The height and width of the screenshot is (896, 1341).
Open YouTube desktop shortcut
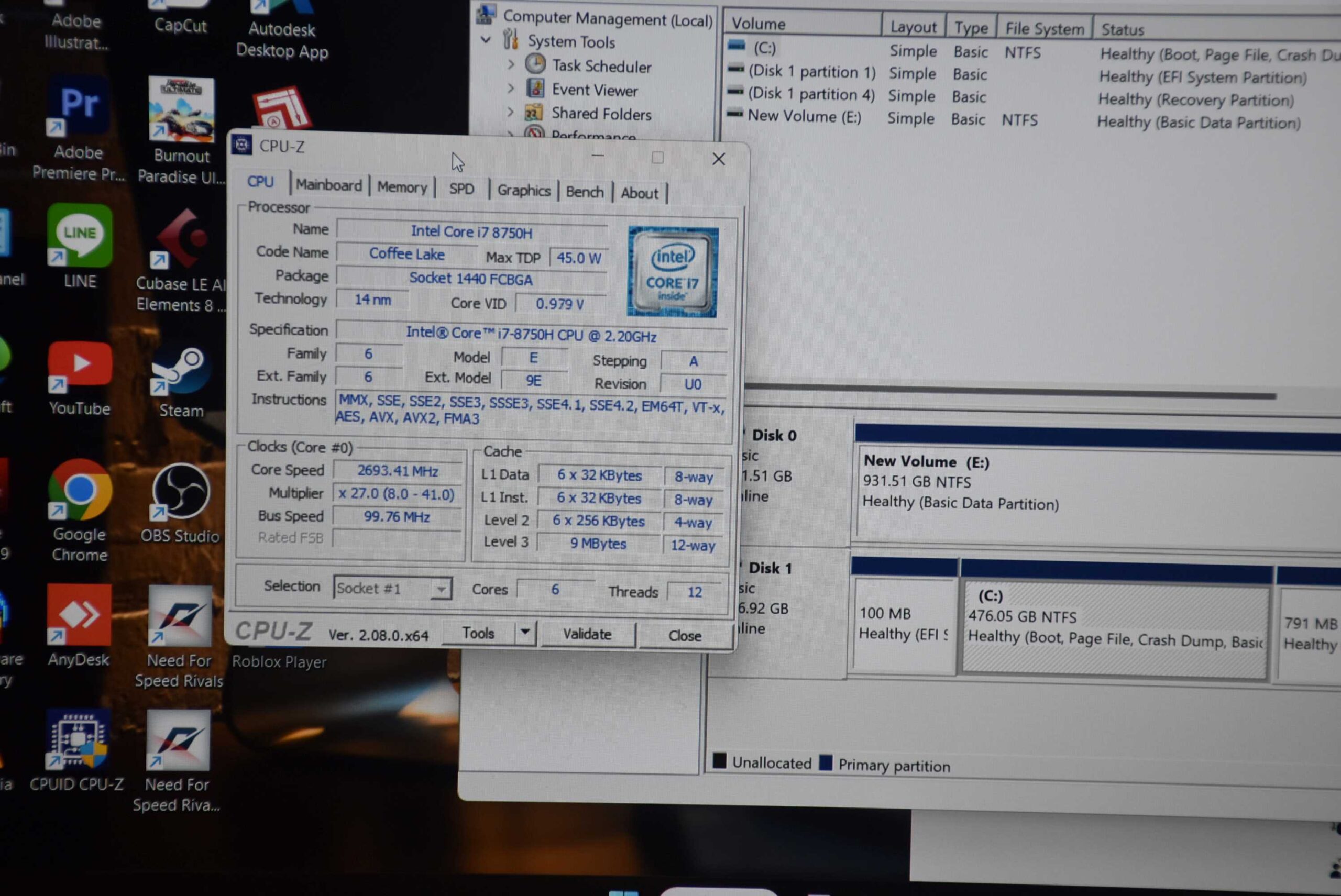[80, 366]
